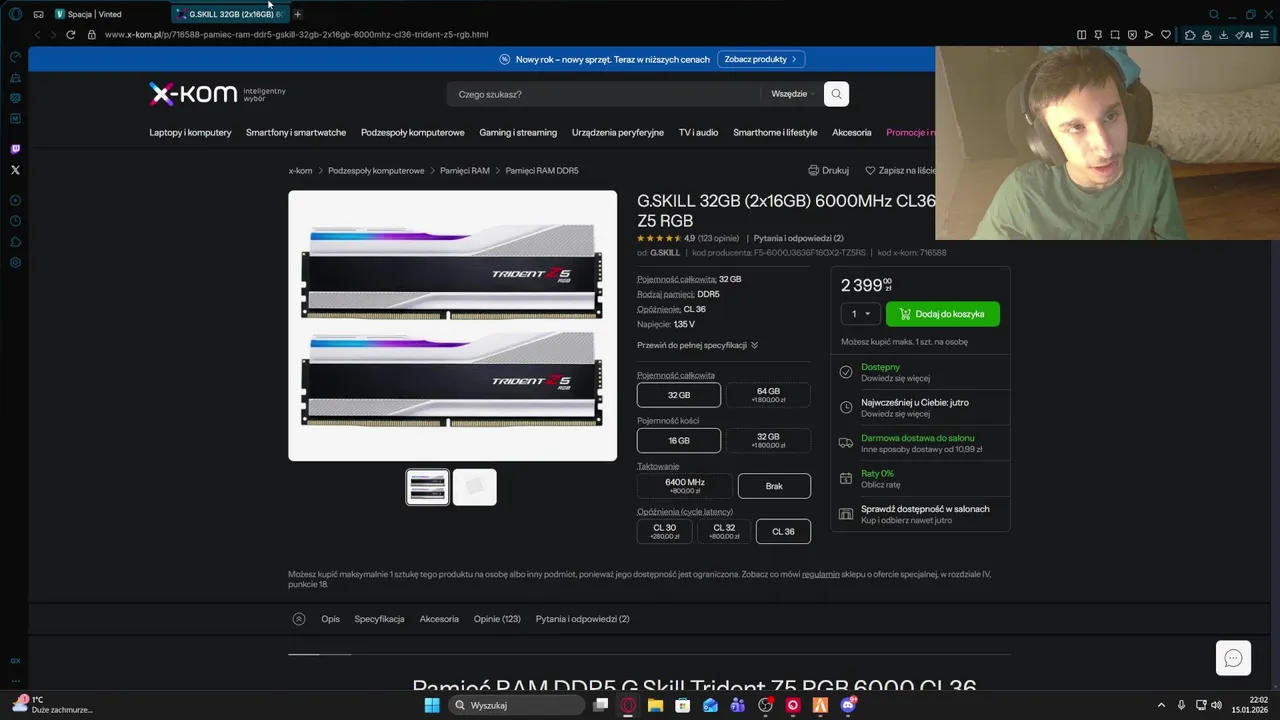Open Pamięci RAM DDR5 breadcrumb link

(542, 171)
